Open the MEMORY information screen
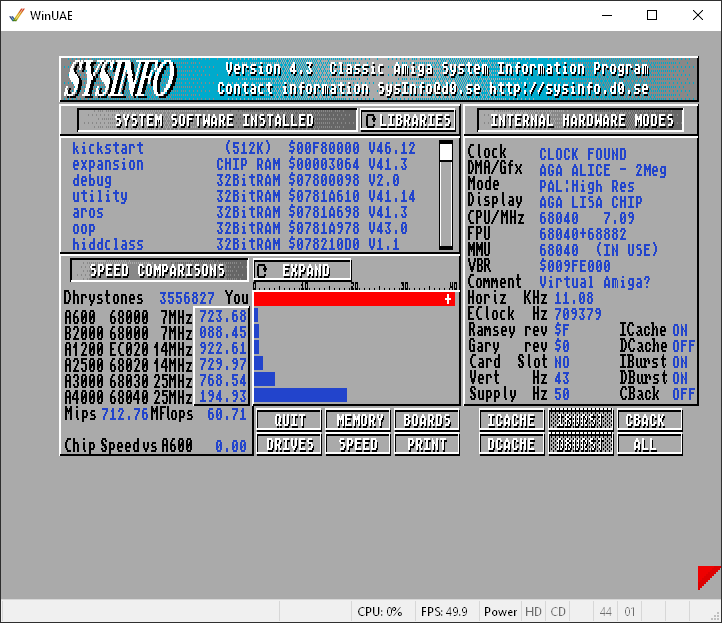The width and height of the screenshot is (722, 623). coord(358,420)
